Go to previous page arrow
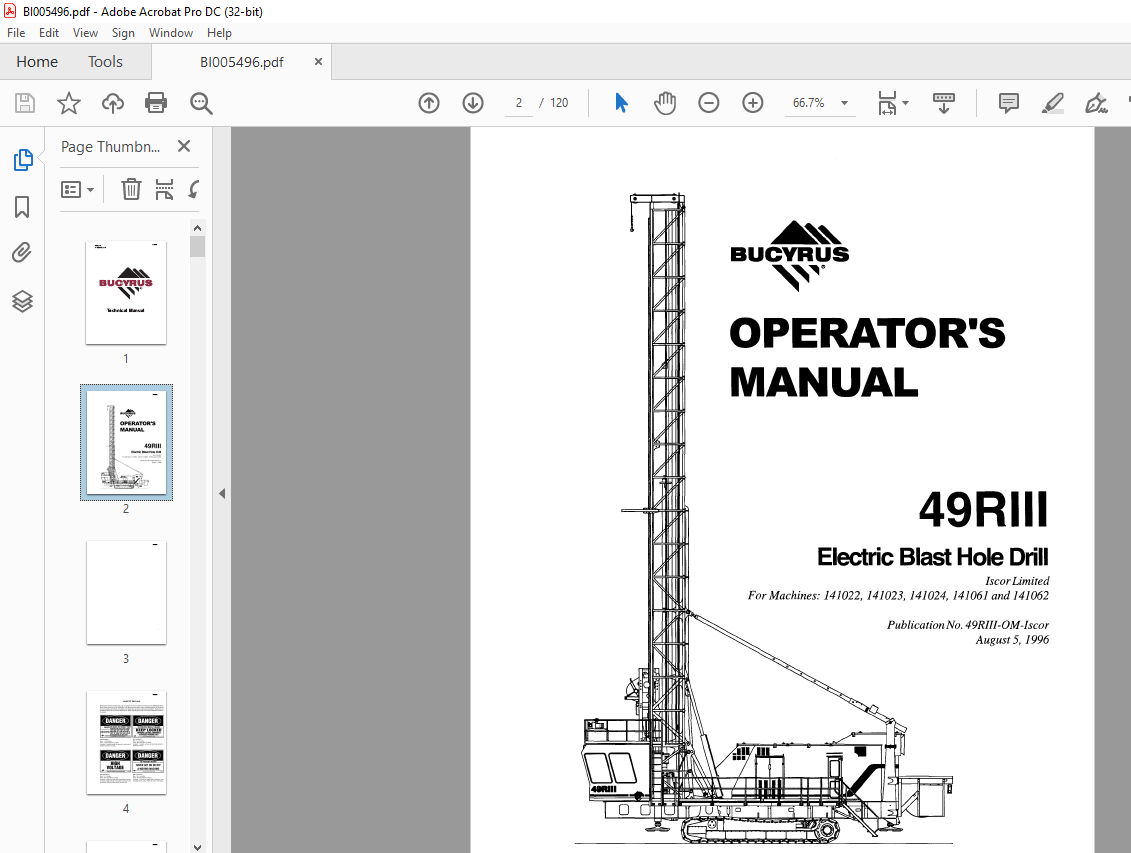This screenshot has height=853, width=1131. (428, 103)
